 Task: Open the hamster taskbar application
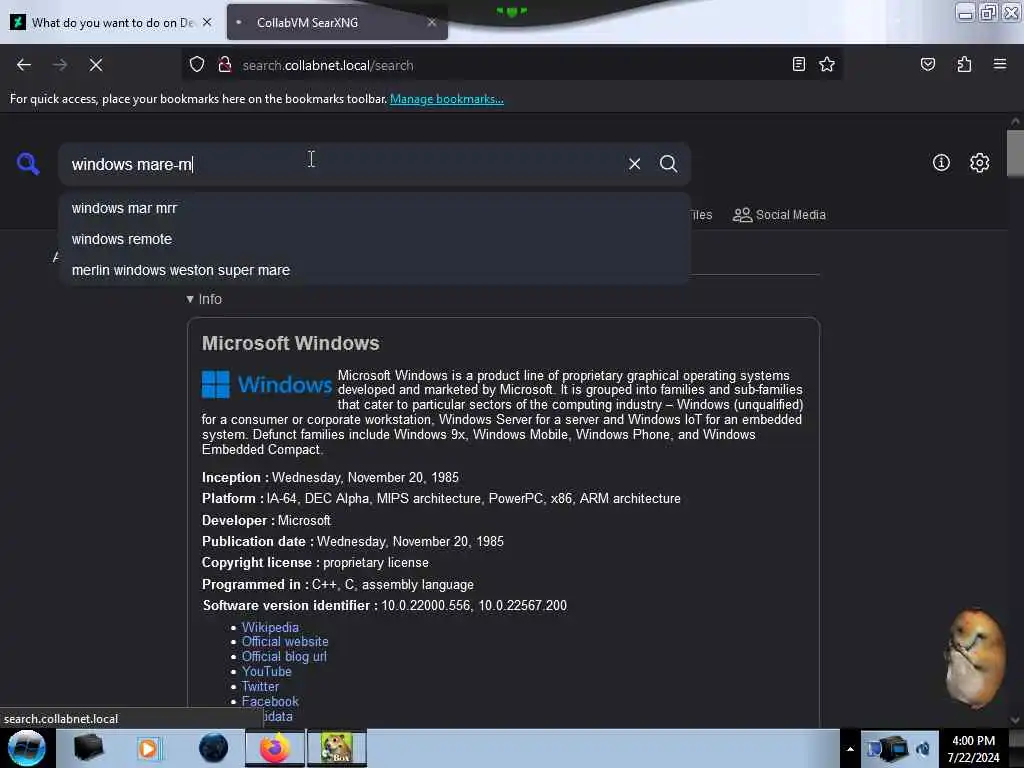click(337, 748)
